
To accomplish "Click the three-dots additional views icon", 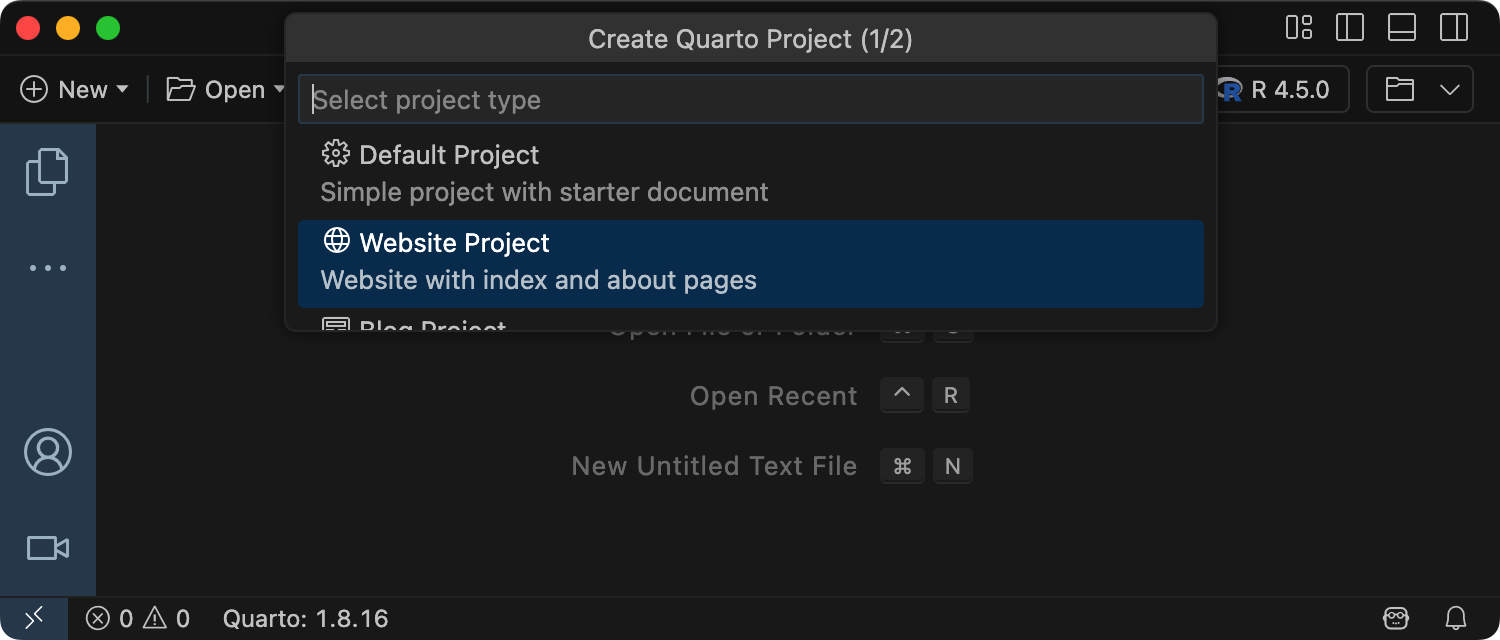I will point(47,268).
